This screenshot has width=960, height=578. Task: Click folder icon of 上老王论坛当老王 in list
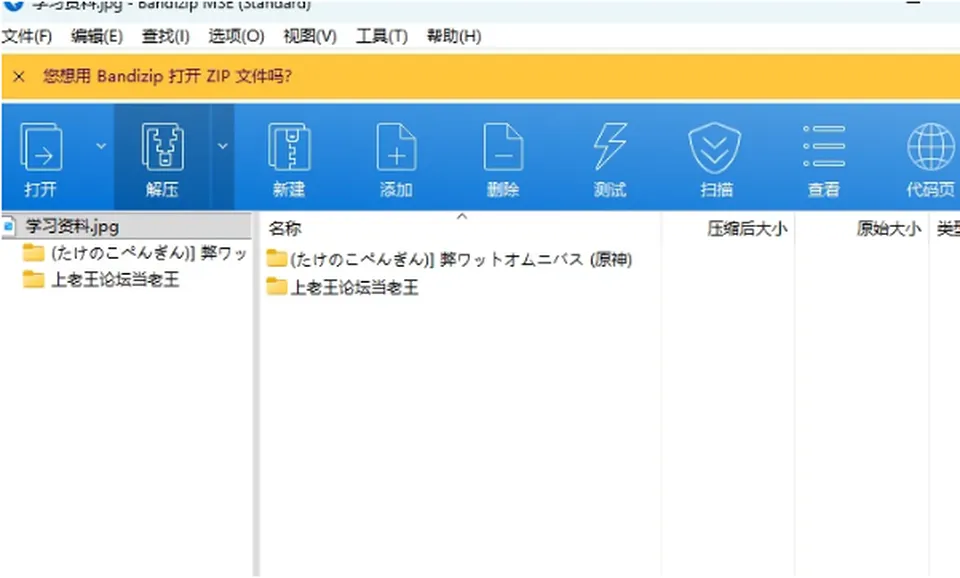pos(277,286)
